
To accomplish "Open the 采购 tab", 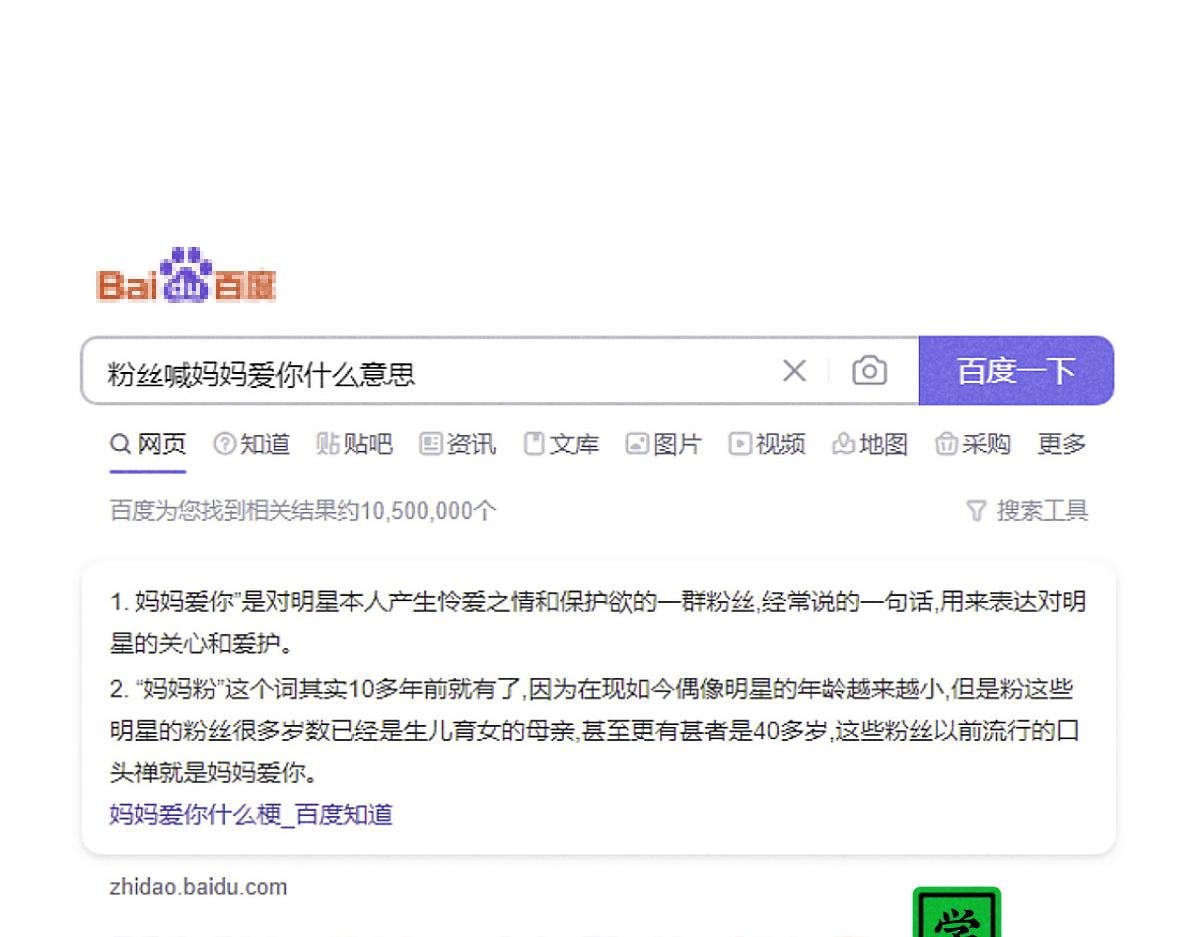I will pyautogui.click(x=973, y=444).
